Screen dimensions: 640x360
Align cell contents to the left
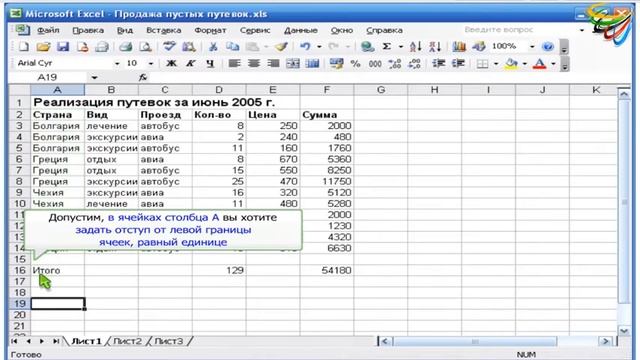click(x=234, y=64)
